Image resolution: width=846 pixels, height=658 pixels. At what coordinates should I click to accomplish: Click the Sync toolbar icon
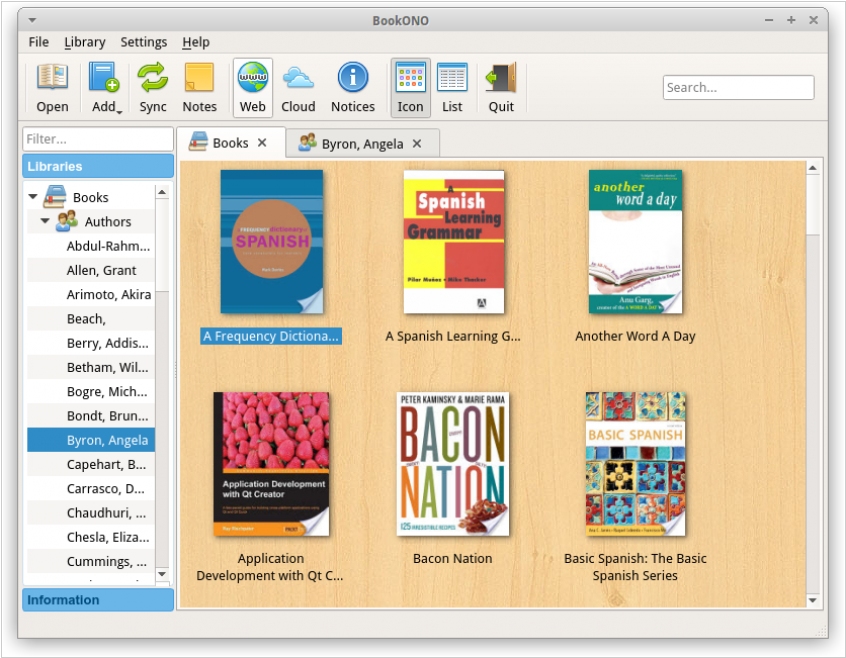(153, 87)
